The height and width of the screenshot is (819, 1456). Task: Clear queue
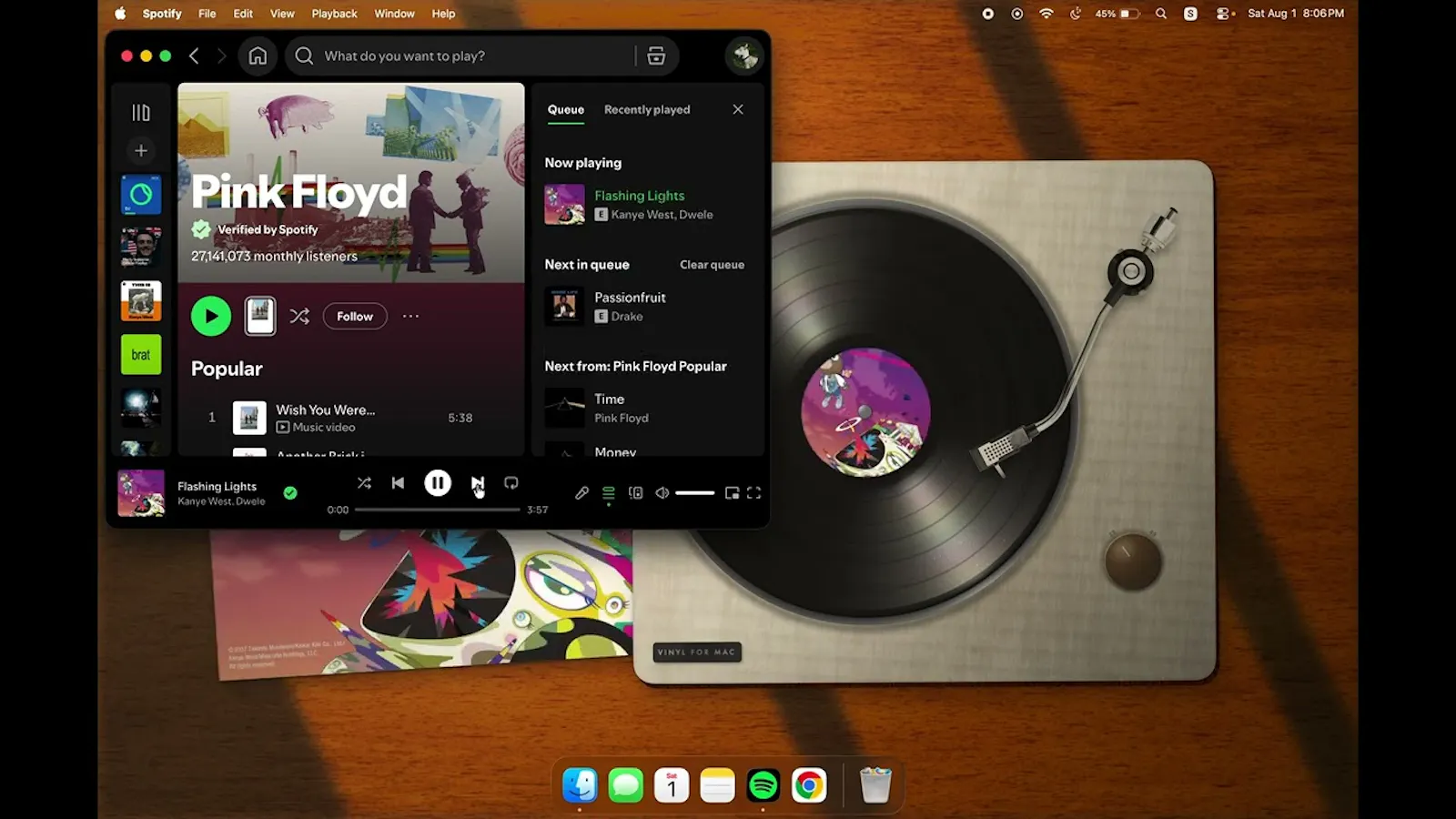[x=712, y=265]
